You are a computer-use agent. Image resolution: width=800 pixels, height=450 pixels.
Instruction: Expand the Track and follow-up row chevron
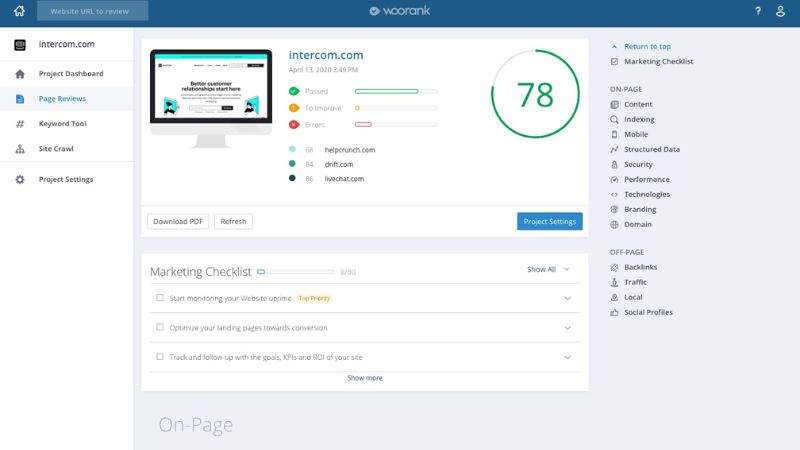point(567,357)
